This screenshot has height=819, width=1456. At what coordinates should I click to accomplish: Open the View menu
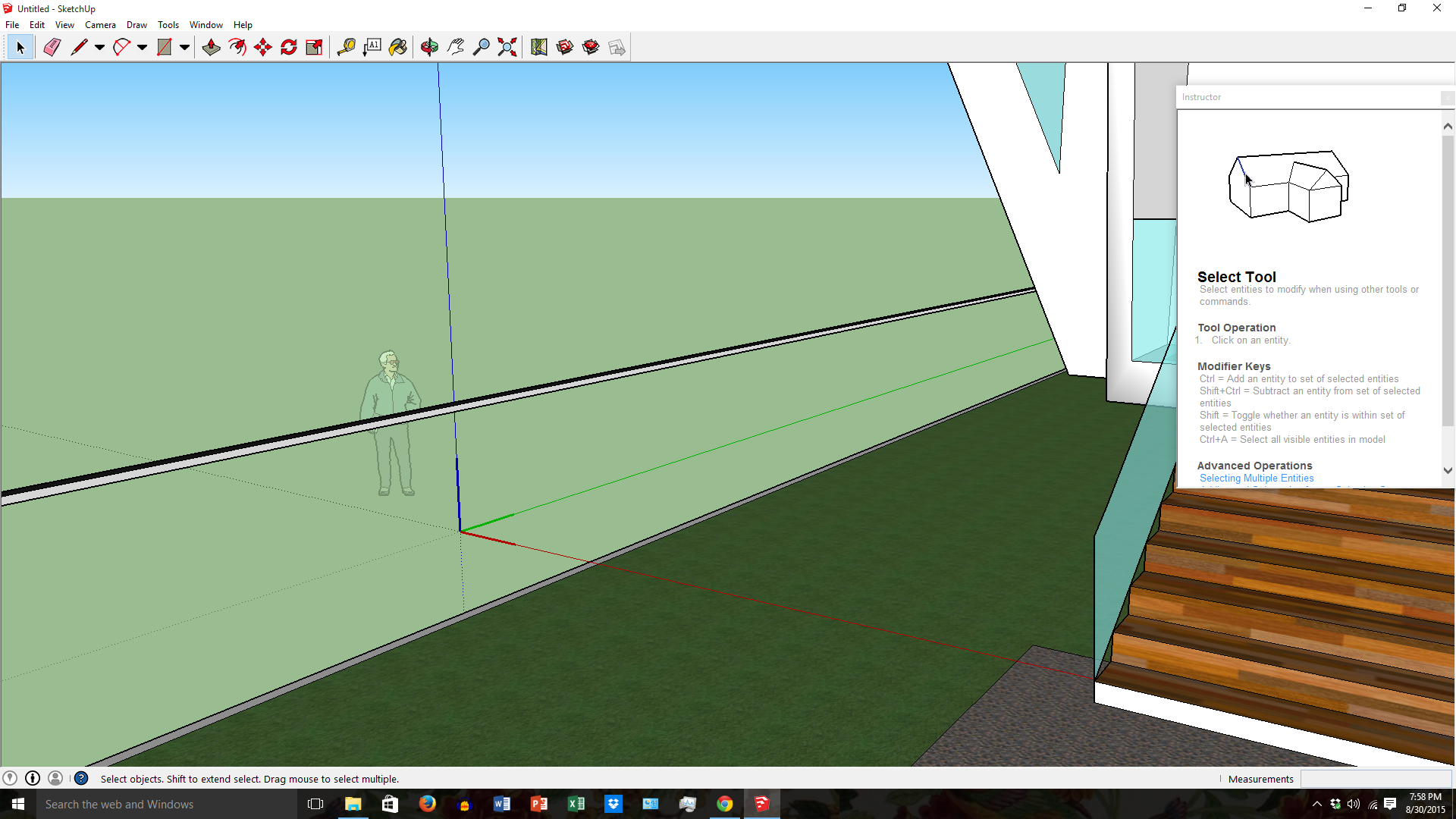pyautogui.click(x=64, y=24)
